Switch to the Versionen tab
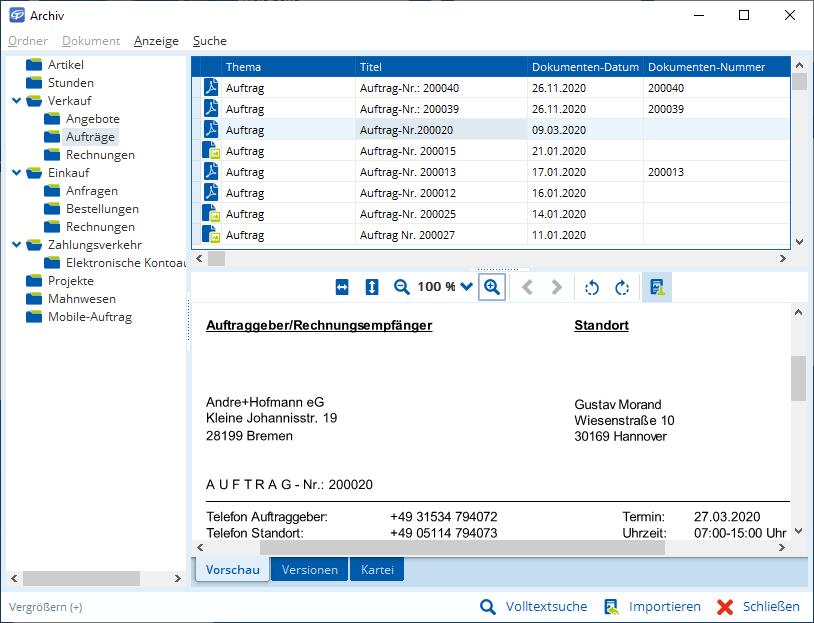Viewport: 814px width, 623px height. 310,570
